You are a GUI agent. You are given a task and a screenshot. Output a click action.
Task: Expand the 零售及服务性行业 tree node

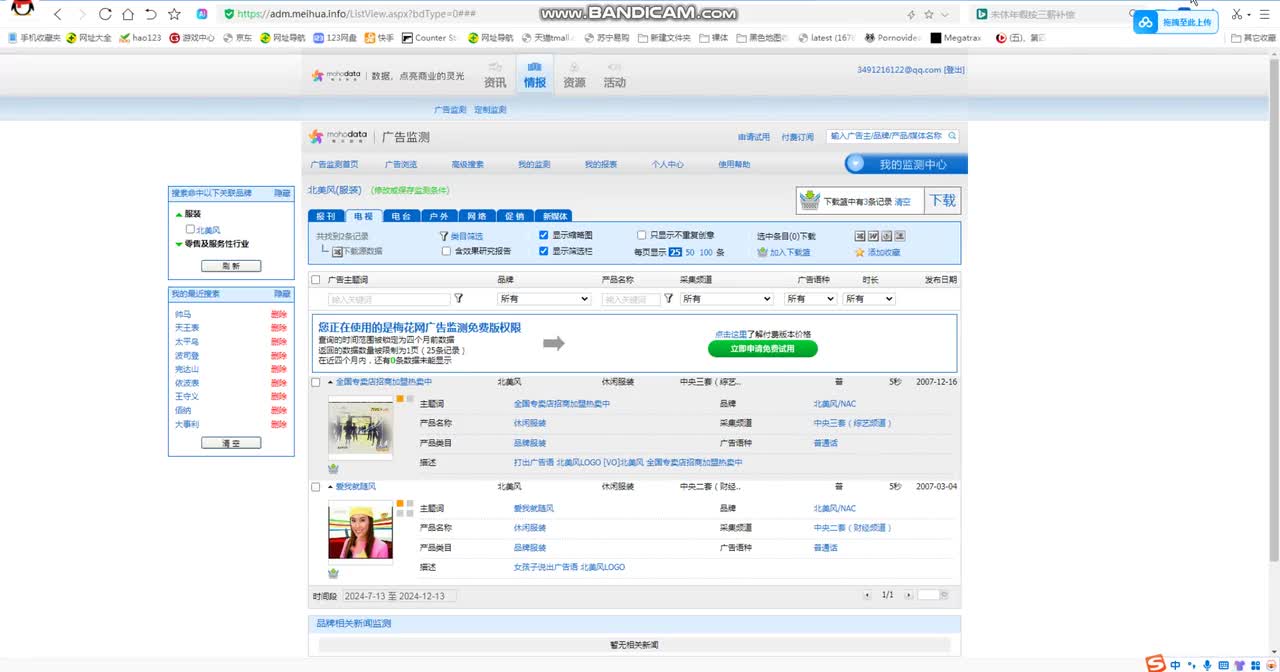(x=179, y=244)
